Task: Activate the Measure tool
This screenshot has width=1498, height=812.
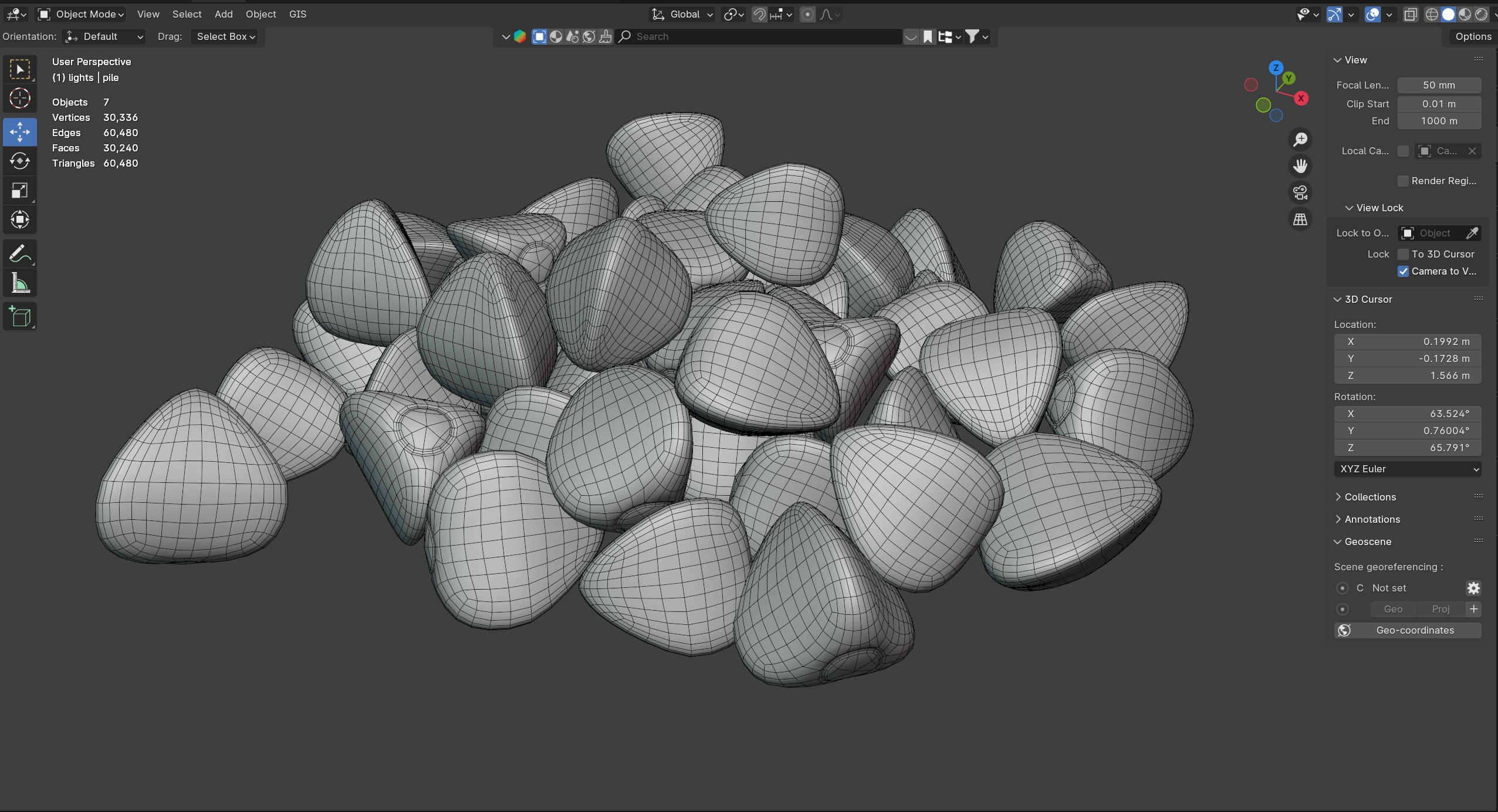Action: click(x=19, y=284)
